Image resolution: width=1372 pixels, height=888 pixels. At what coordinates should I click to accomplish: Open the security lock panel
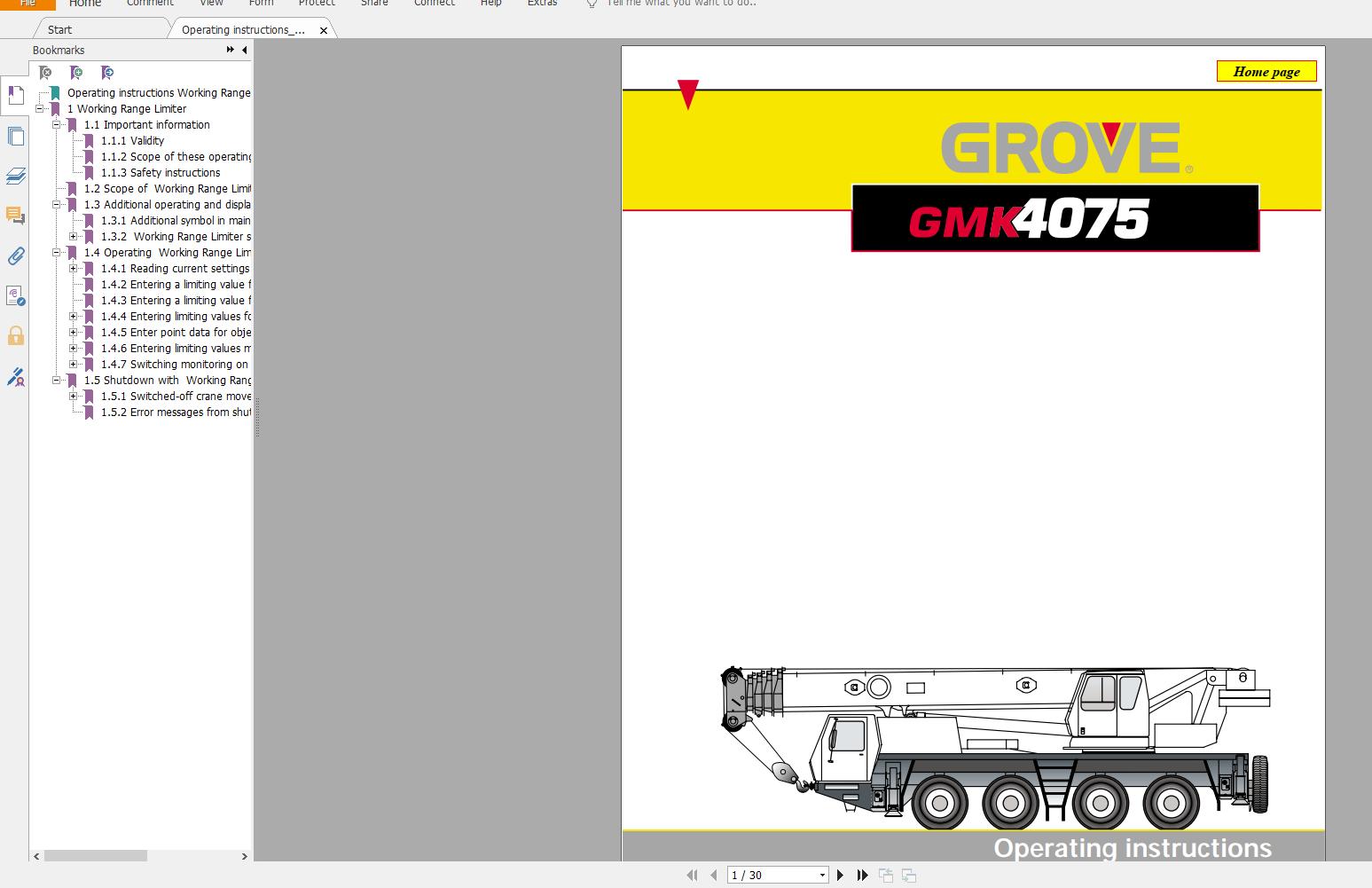(x=15, y=335)
